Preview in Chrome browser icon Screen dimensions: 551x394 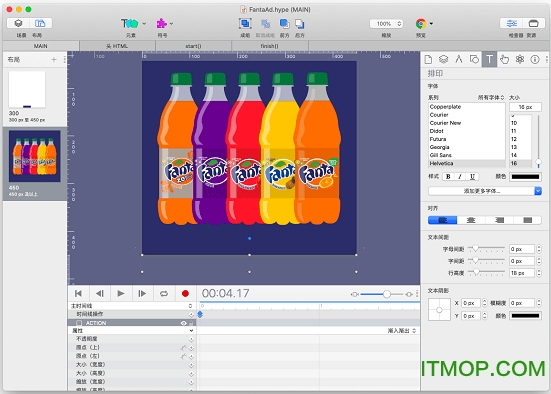pos(421,24)
